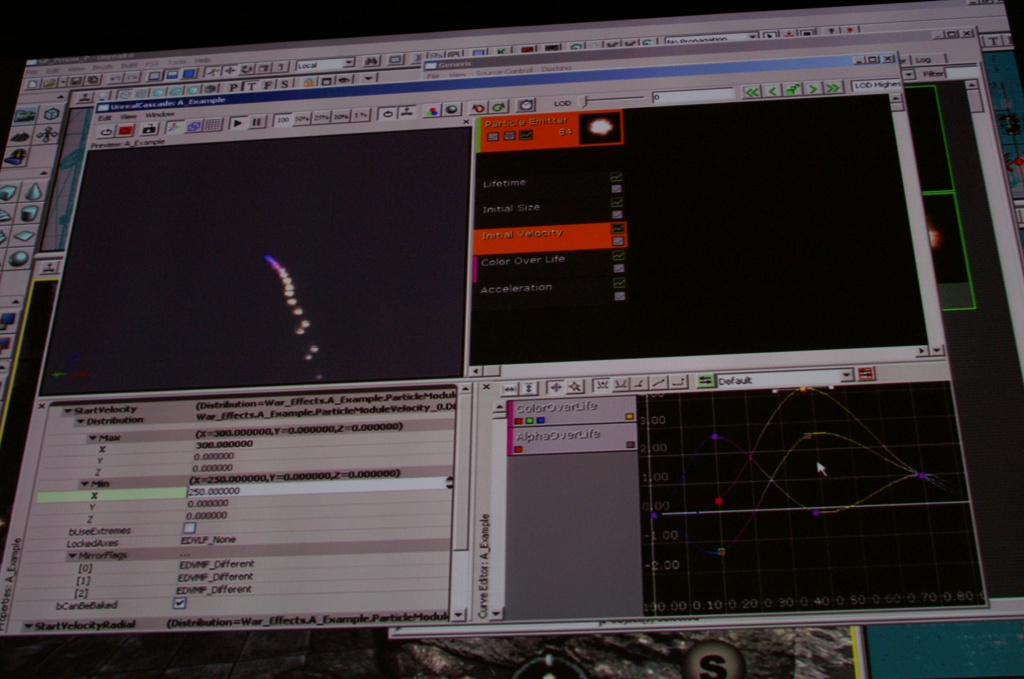
Task: Click the binoculars search icon
Action: [x=370, y=61]
